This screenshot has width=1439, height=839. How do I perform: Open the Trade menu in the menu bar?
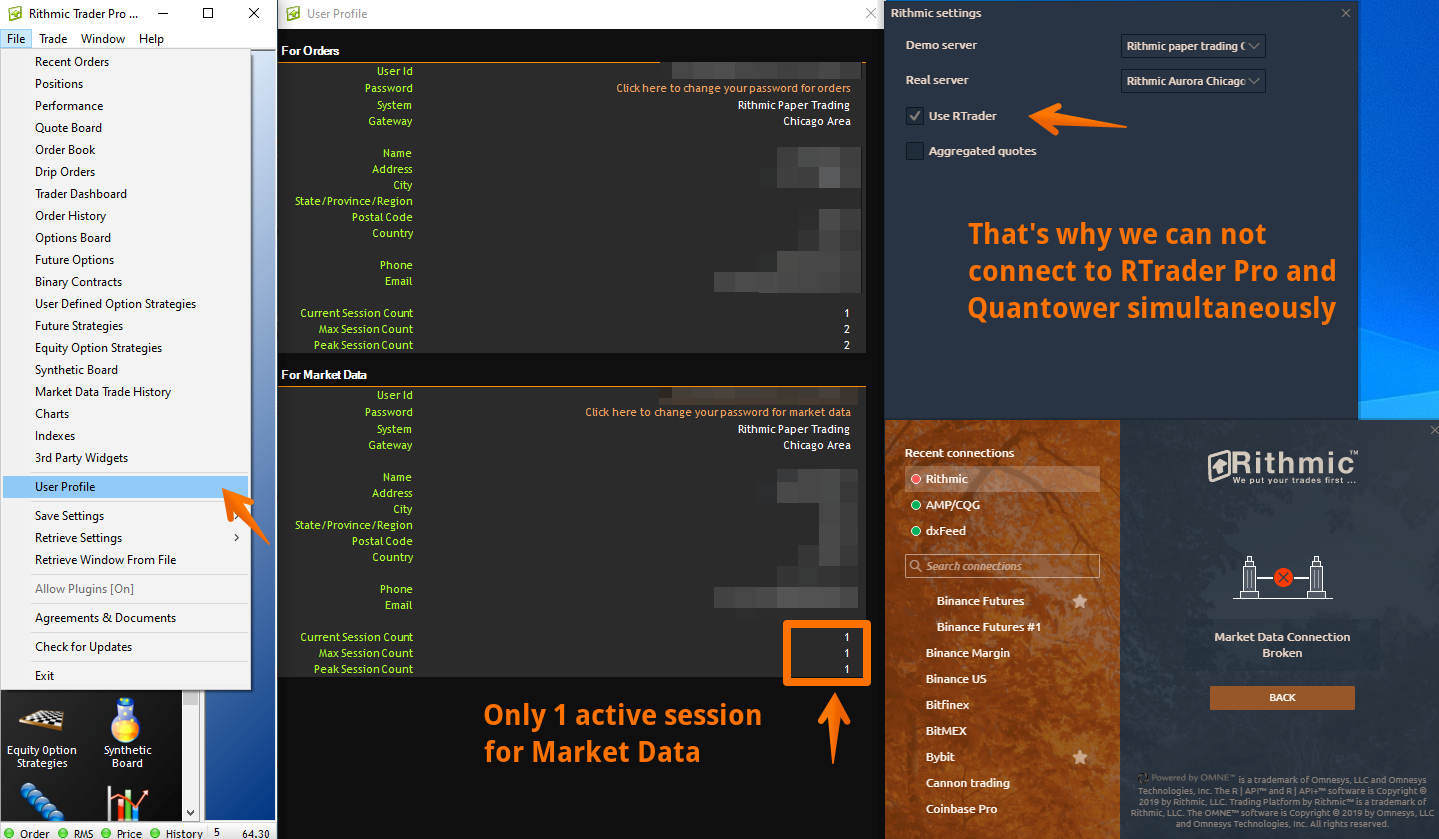53,39
